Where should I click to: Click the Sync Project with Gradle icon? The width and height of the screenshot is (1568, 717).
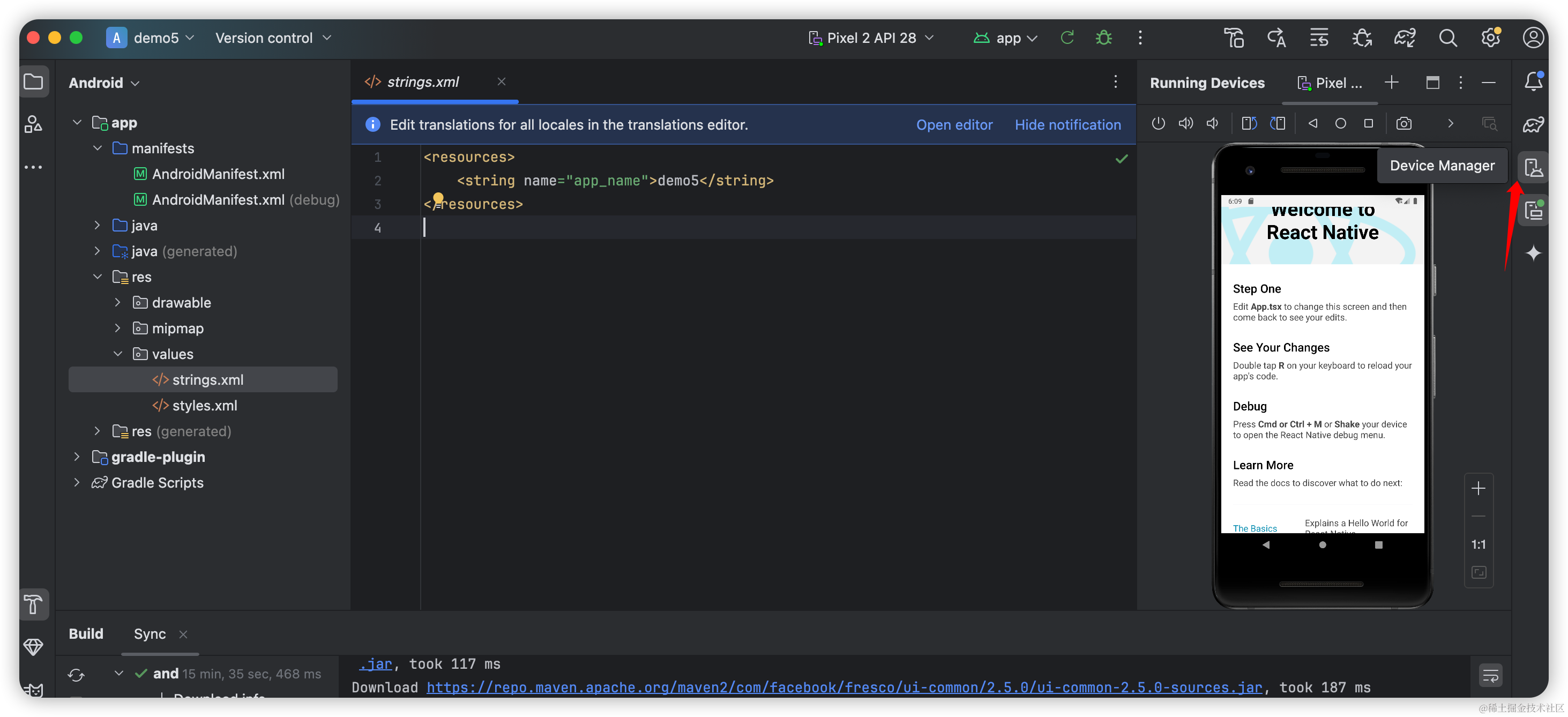[x=1404, y=38]
